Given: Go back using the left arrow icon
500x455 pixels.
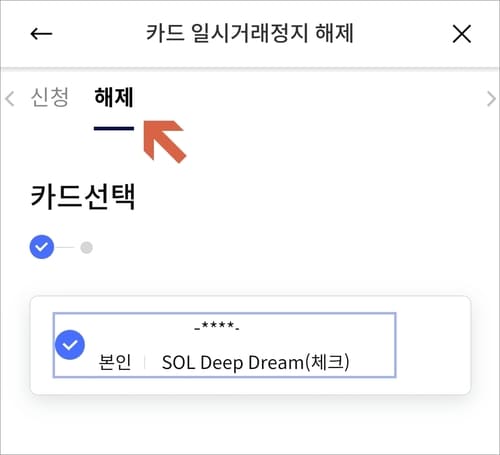Looking at the screenshot, I should coord(41,34).
